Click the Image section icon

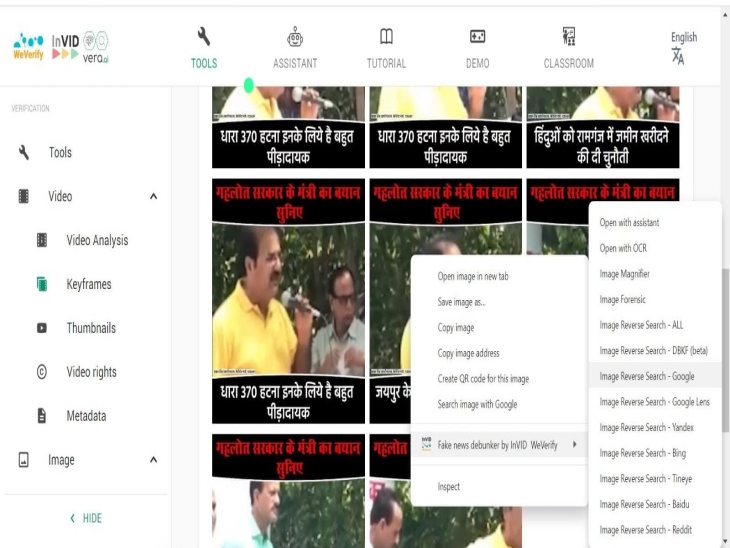click(24, 460)
